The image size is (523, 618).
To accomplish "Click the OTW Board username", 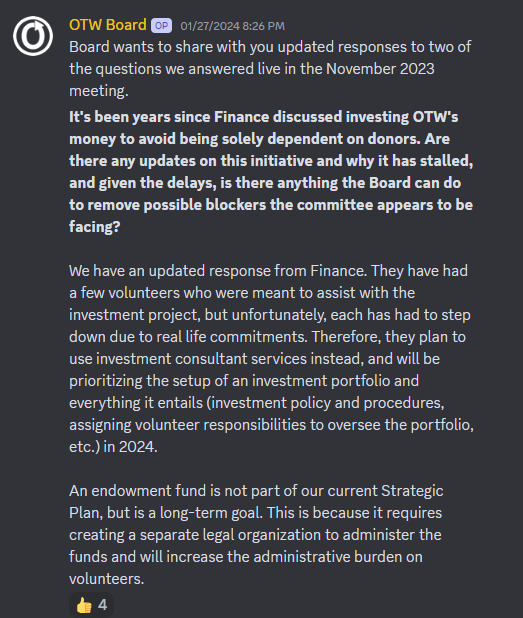I will click(x=108, y=25).
